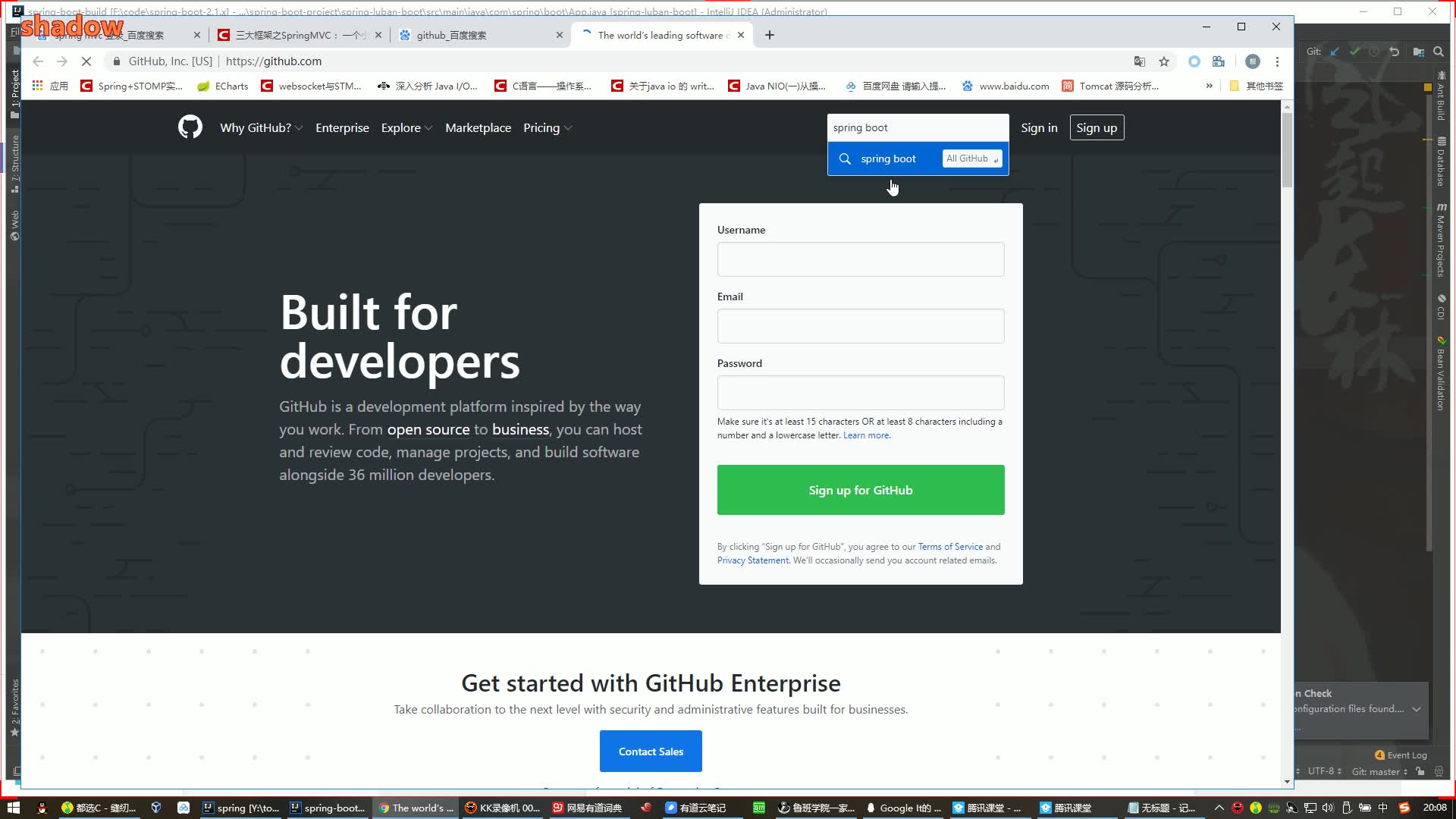The width and height of the screenshot is (1456, 819).
Task: Click the GitHub search box
Action: (918, 127)
